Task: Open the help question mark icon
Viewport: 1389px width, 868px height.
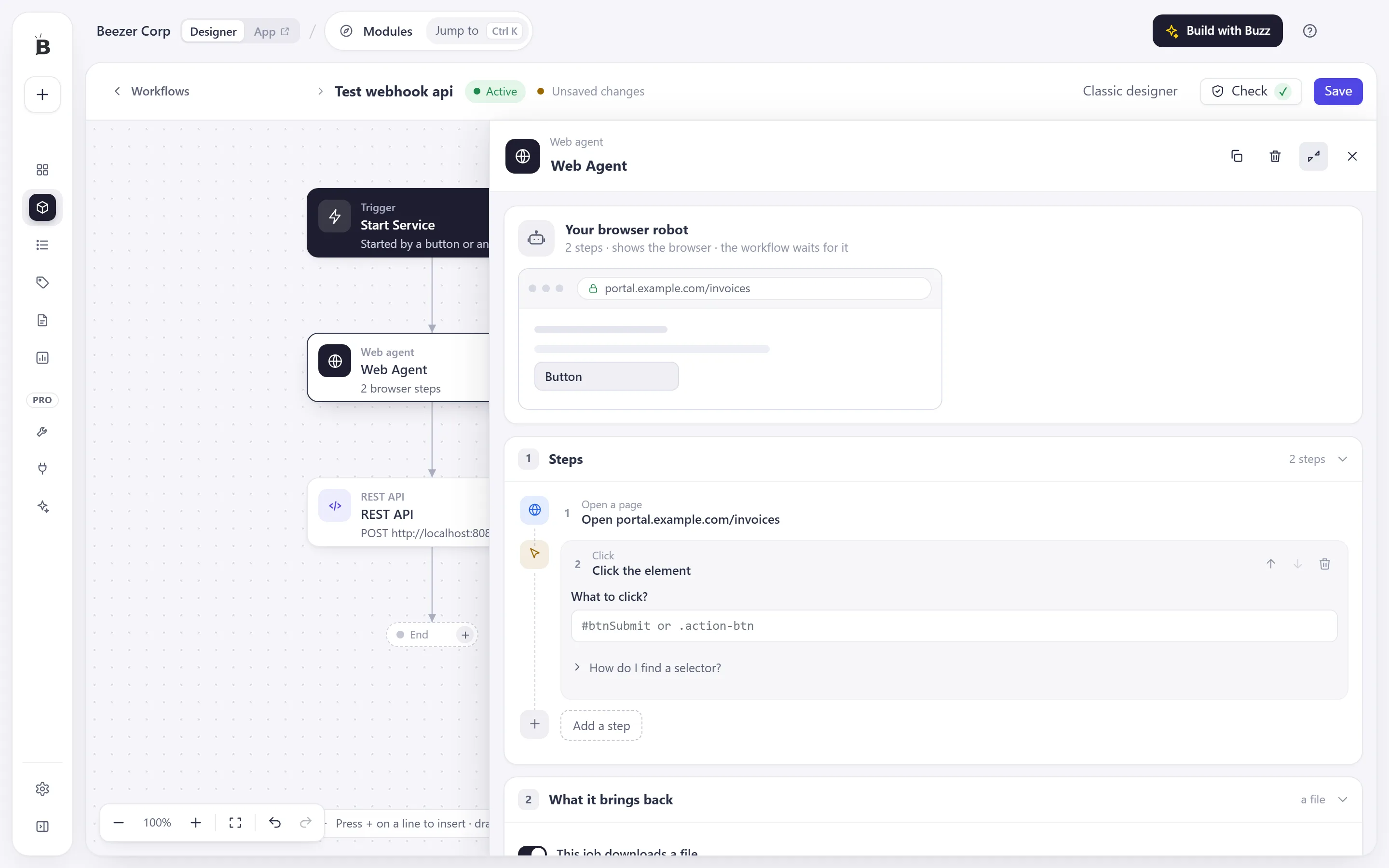Action: tap(1309, 31)
